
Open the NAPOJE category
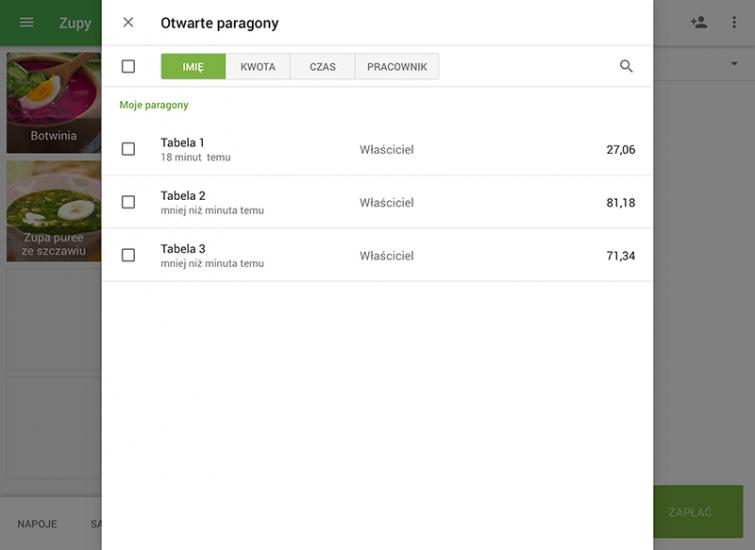pyautogui.click(x=37, y=523)
